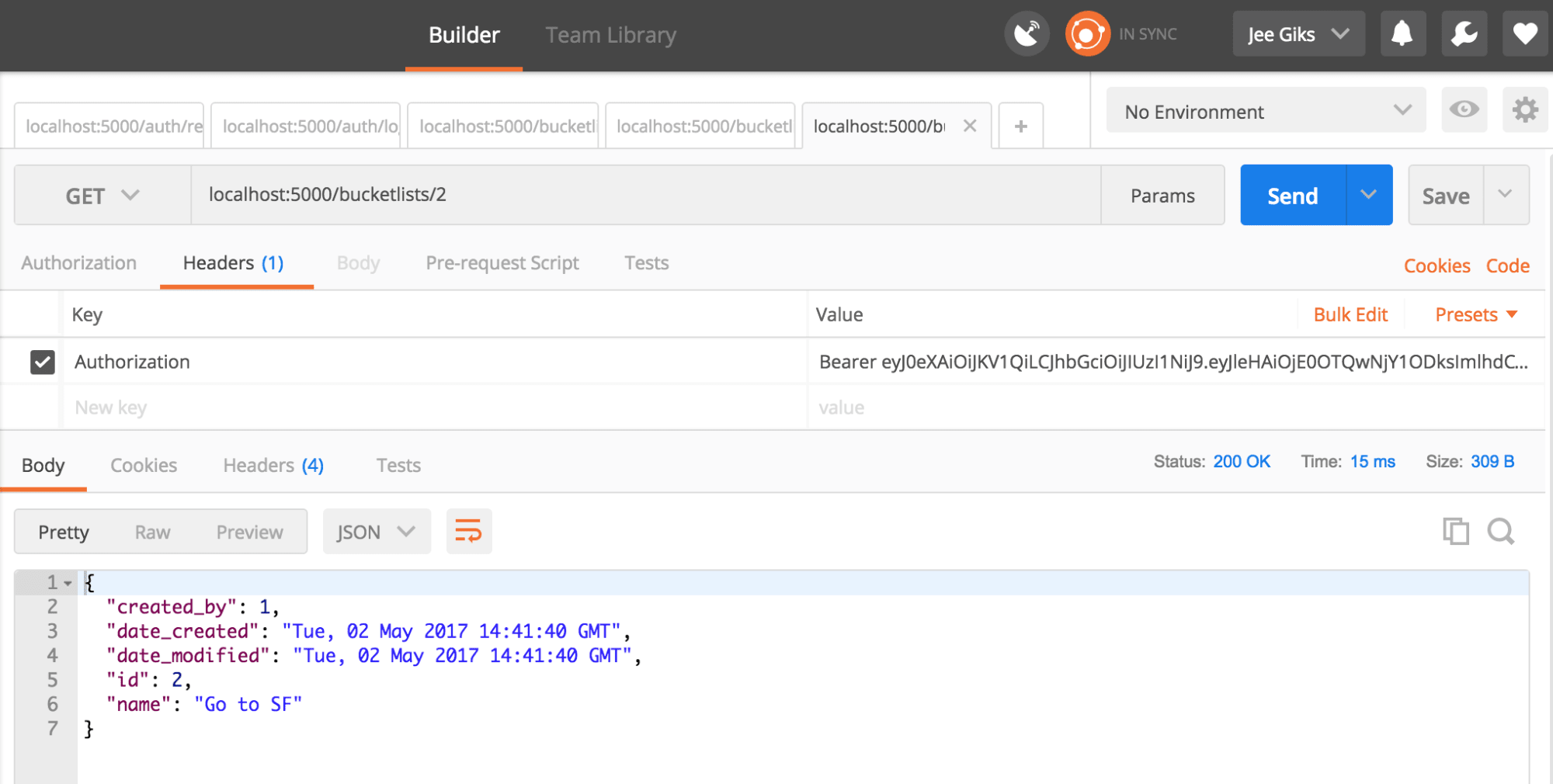Click the orange sync status icon

point(1087,34)
